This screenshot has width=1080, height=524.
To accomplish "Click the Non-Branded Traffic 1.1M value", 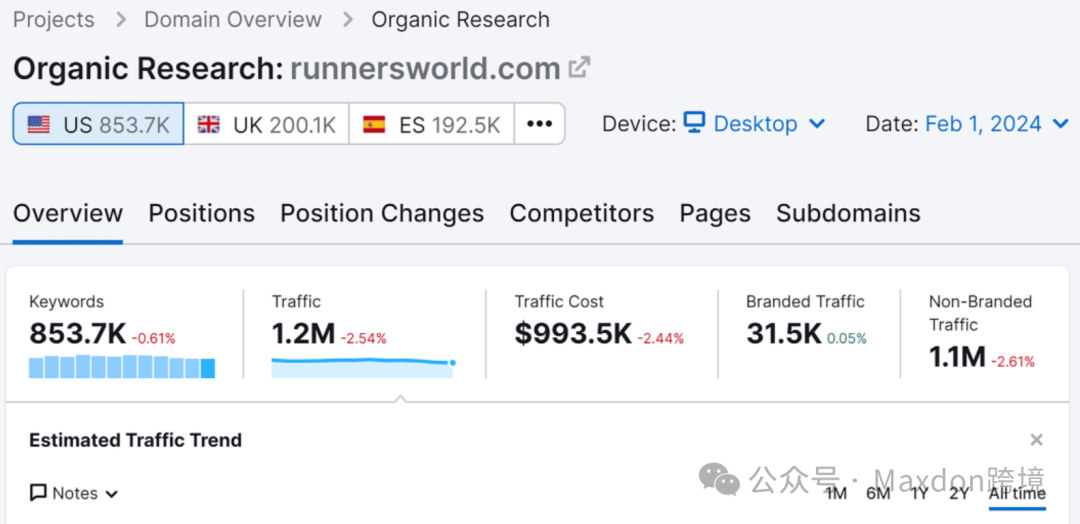I will pyautogui.click(x=957, y=357).
